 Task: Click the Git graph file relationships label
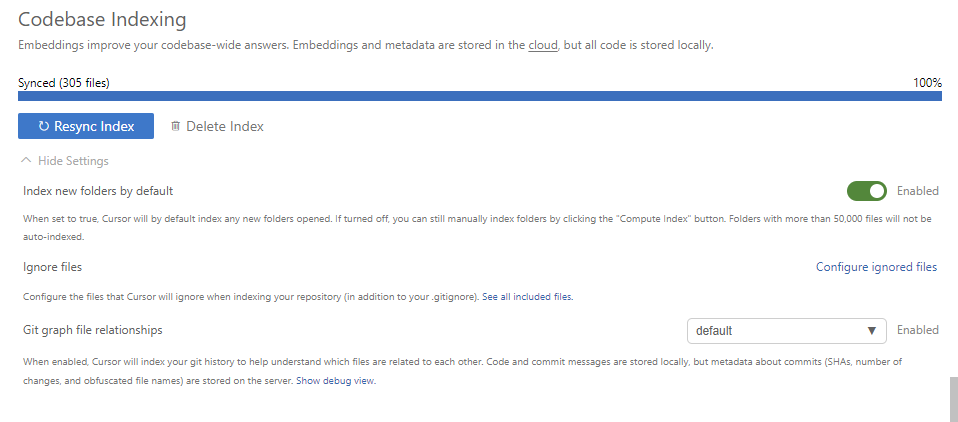click(x=93, y=330)
